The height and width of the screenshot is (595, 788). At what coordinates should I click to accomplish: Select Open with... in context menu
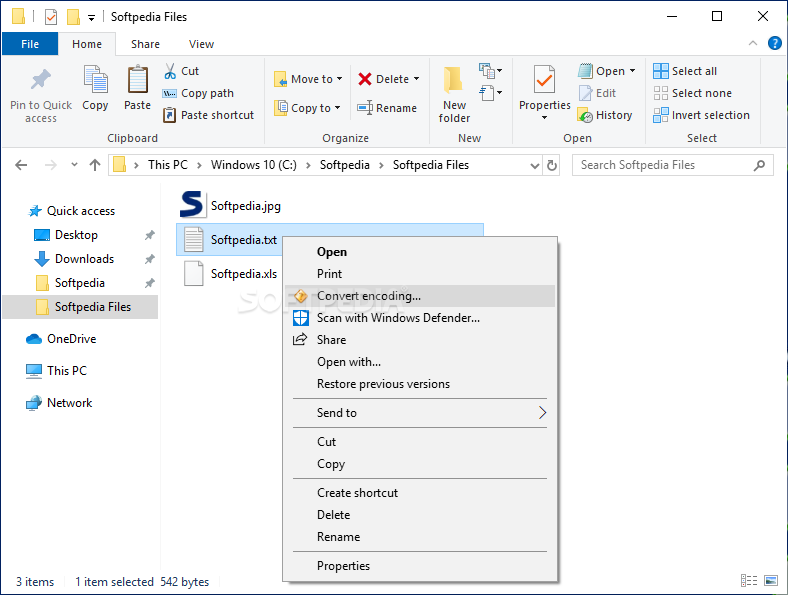click(x=420, y=362)
